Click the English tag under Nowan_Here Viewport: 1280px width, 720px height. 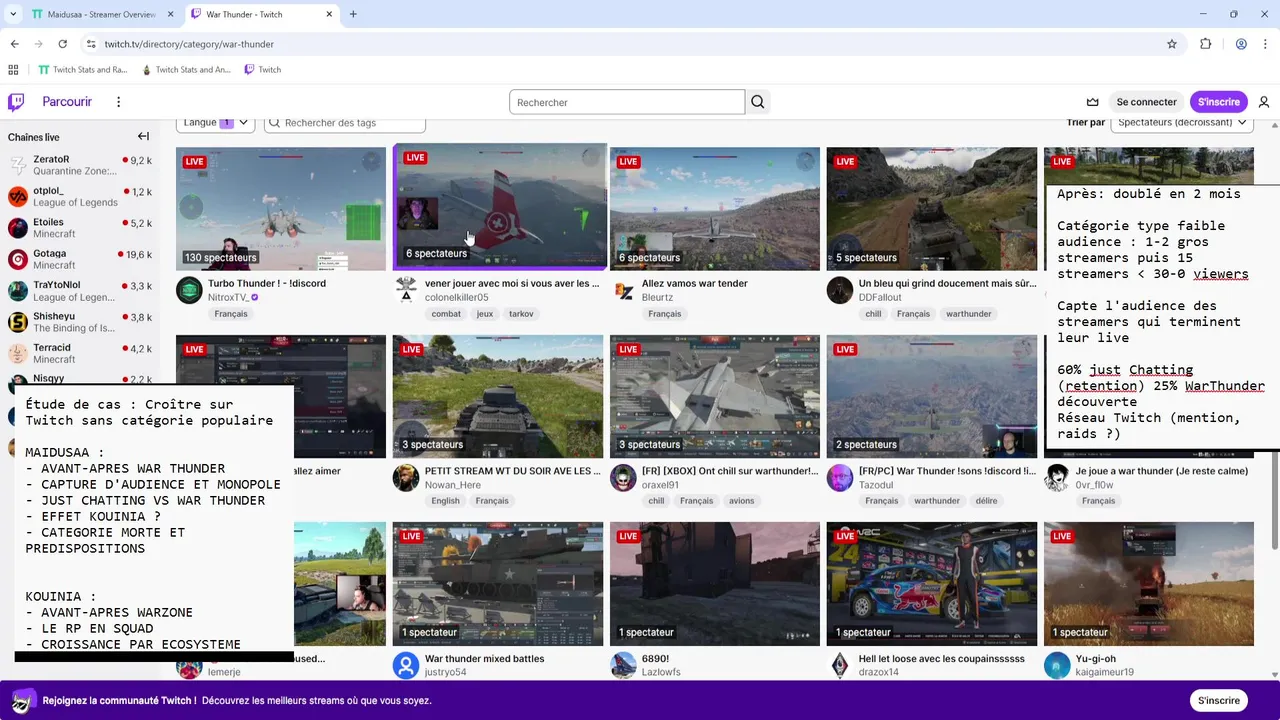click(446, 501)
